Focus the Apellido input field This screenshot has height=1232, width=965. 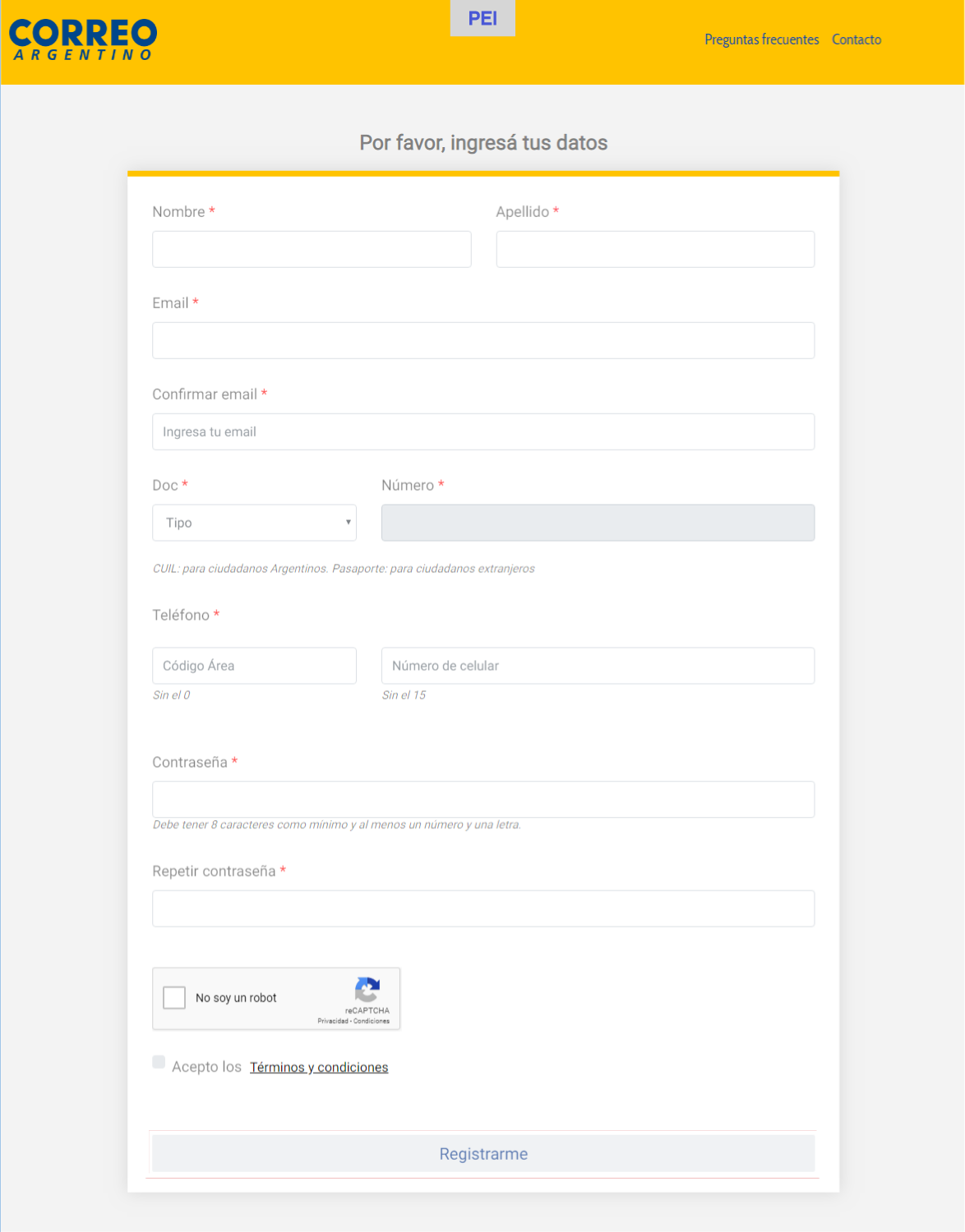pyautogui.click(x=655, y=249)
